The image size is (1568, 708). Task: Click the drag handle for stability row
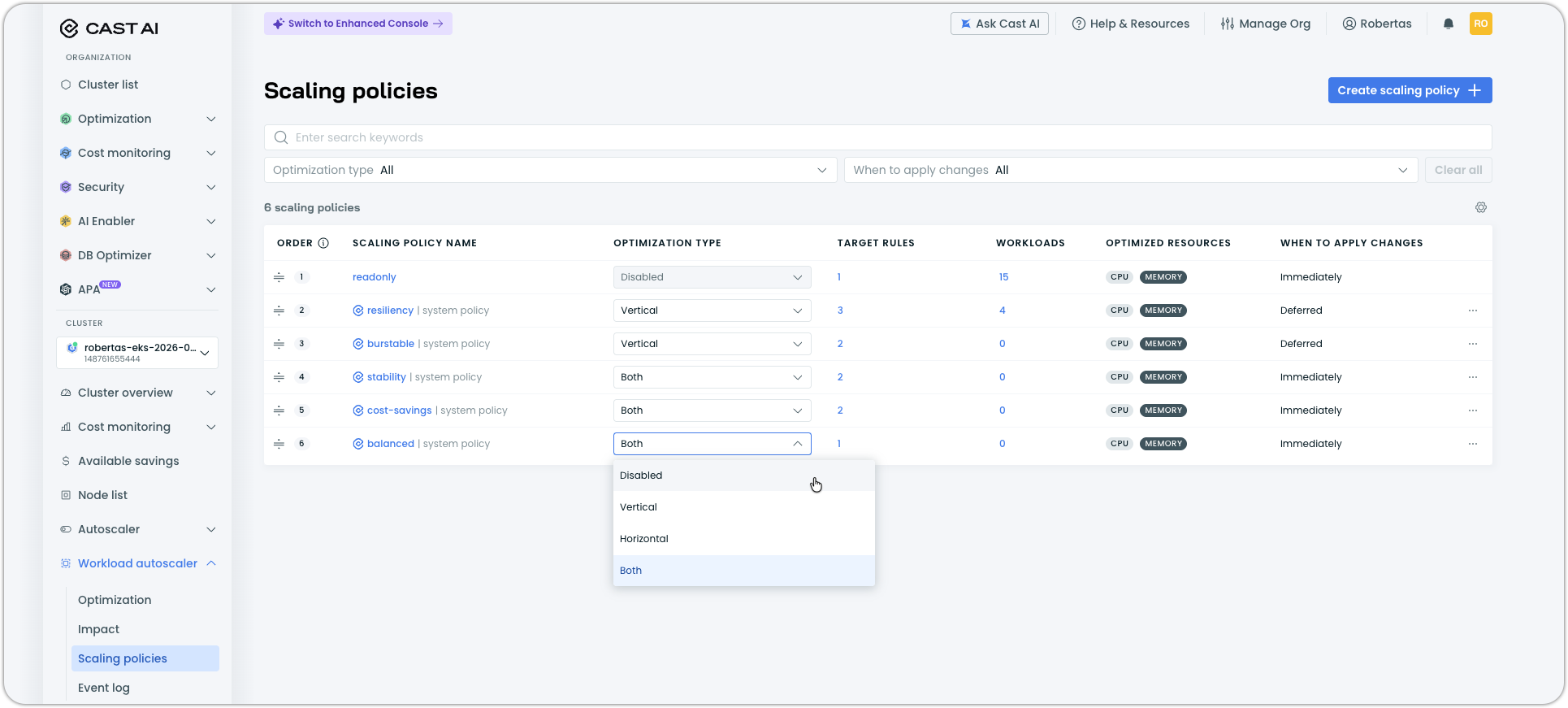279,377
